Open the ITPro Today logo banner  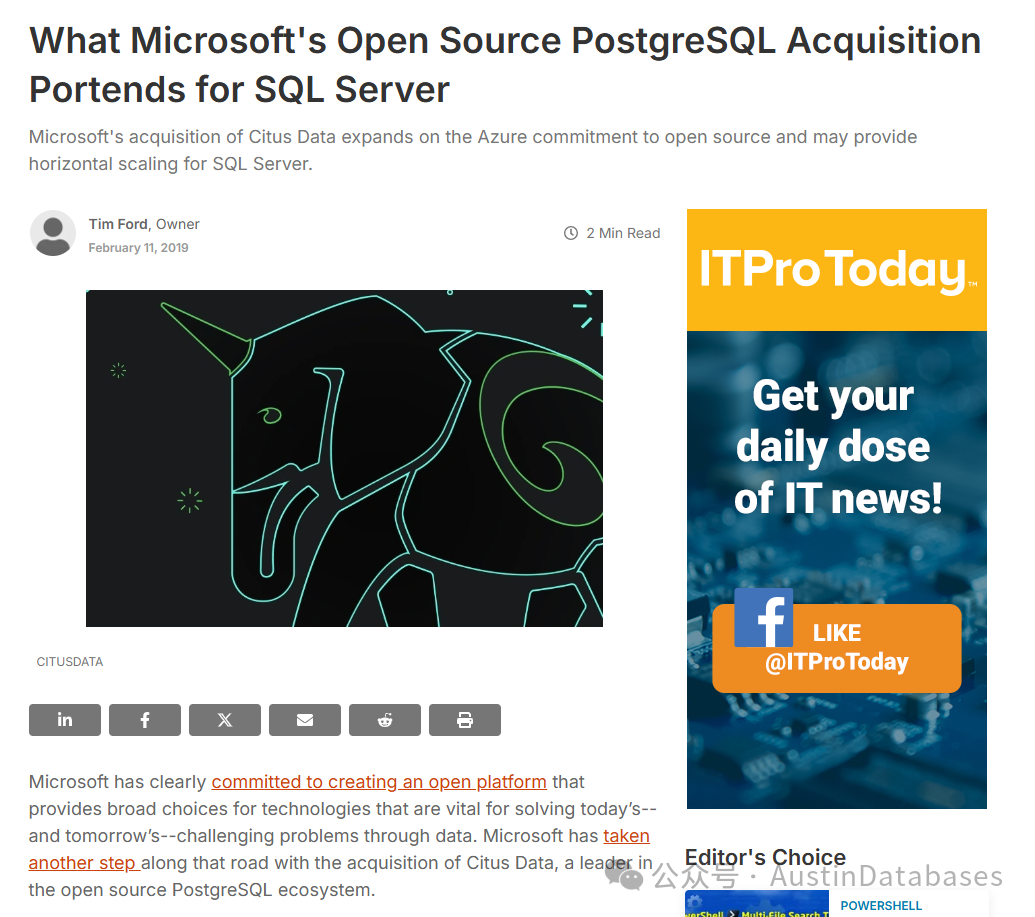click(x=836, y=270)
